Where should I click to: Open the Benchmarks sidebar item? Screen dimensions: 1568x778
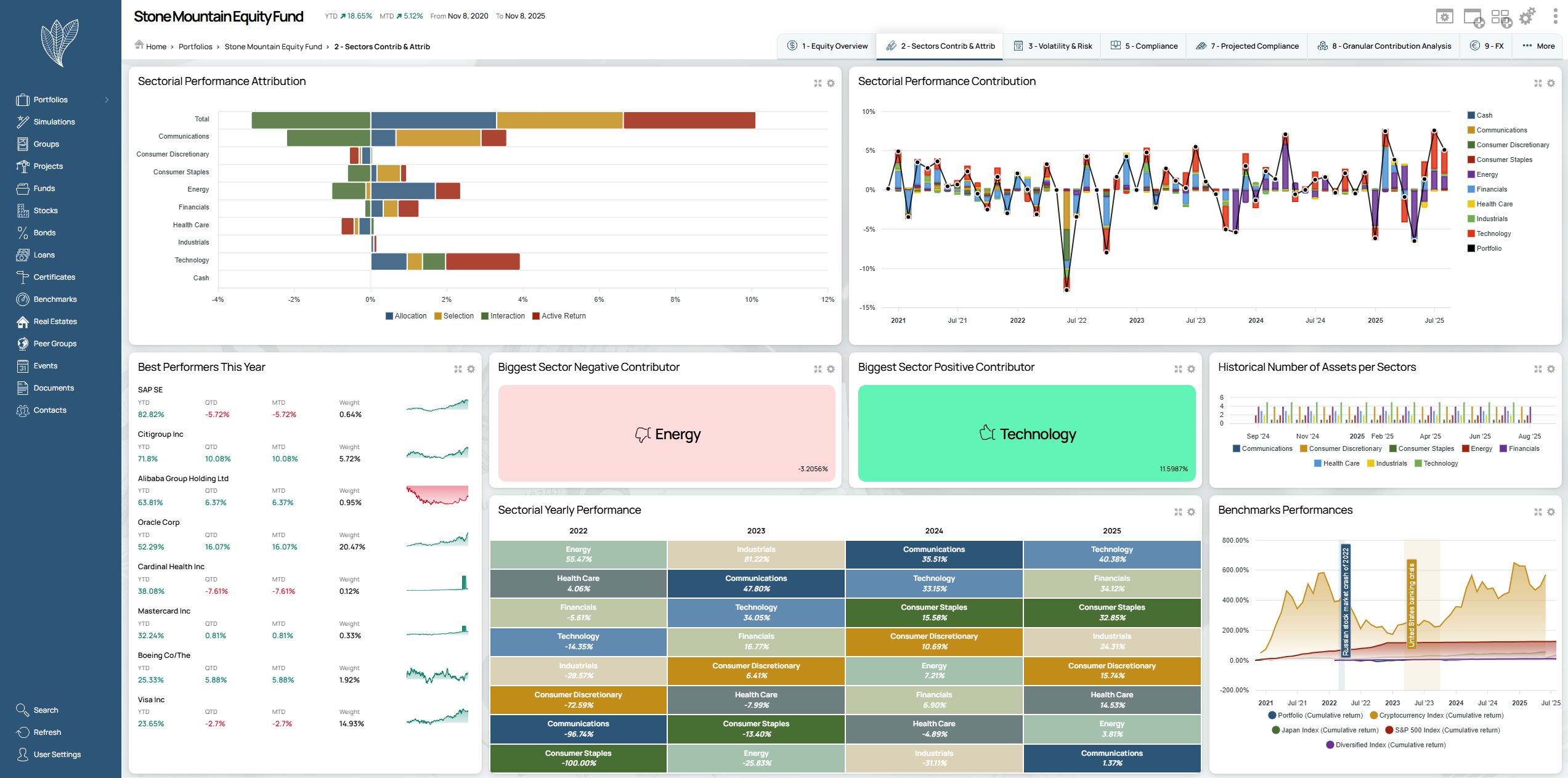point(55,299)
